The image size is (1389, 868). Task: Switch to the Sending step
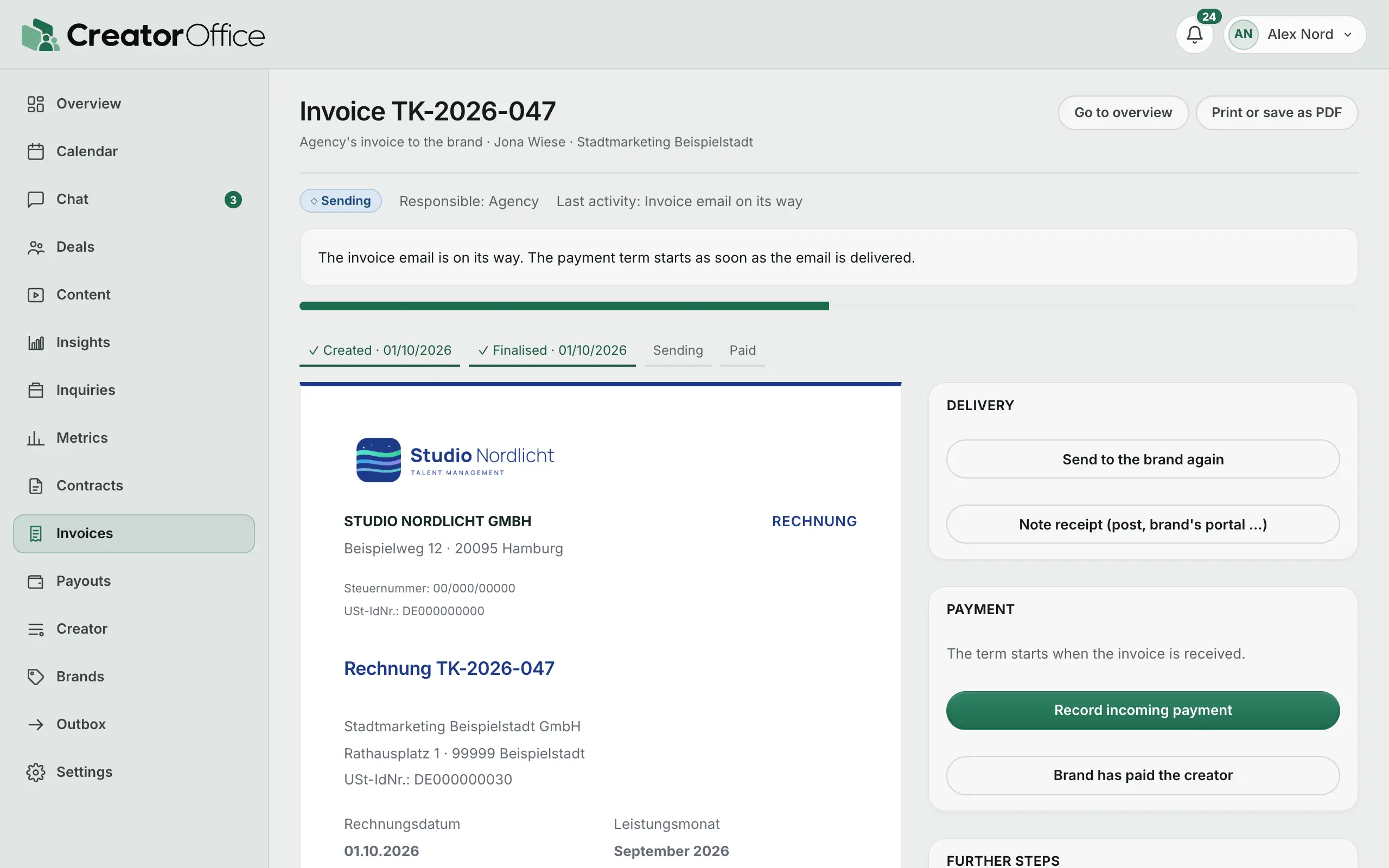point(678,350)
